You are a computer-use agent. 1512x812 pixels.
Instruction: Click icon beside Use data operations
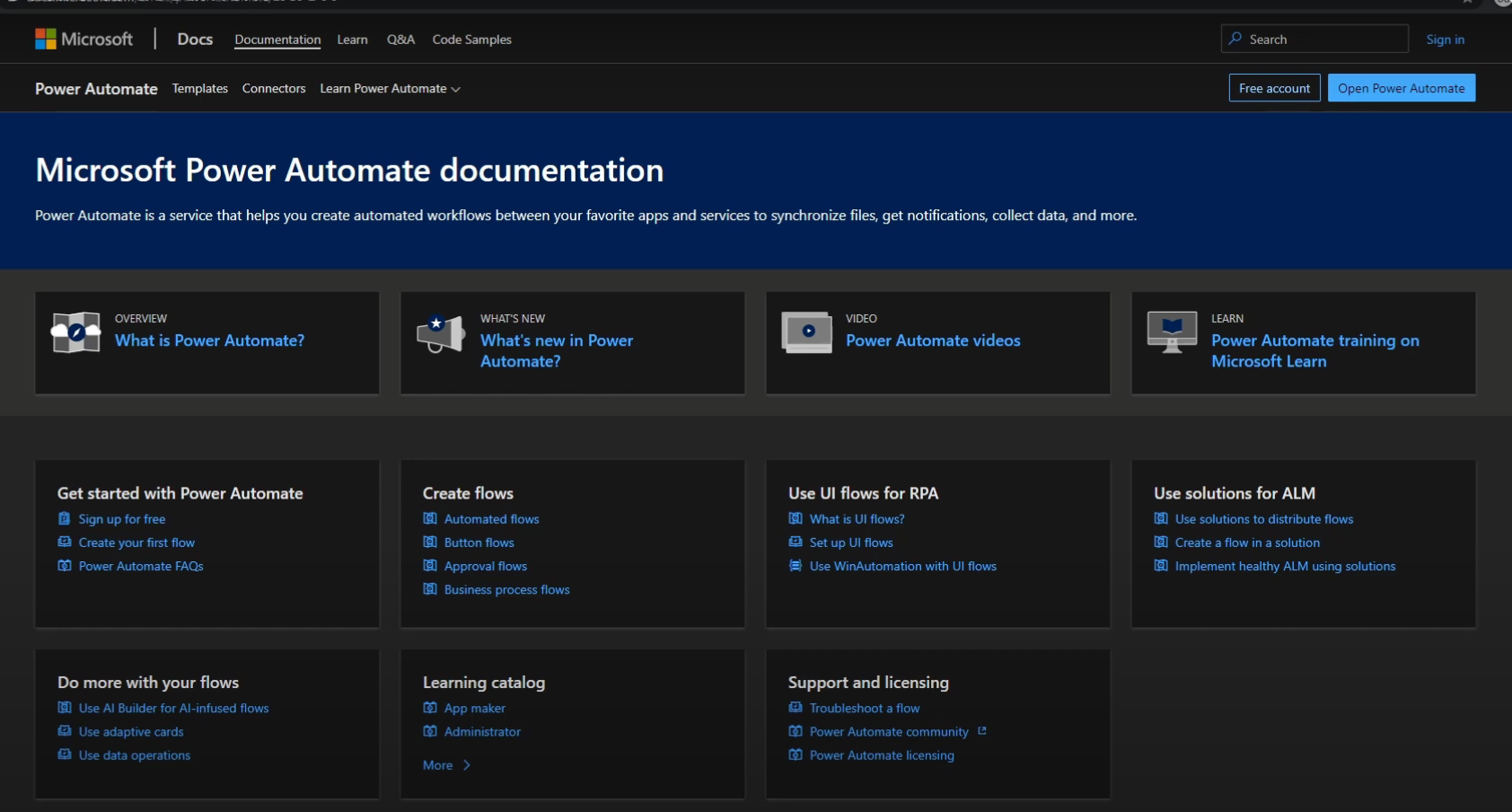(65, 754)
